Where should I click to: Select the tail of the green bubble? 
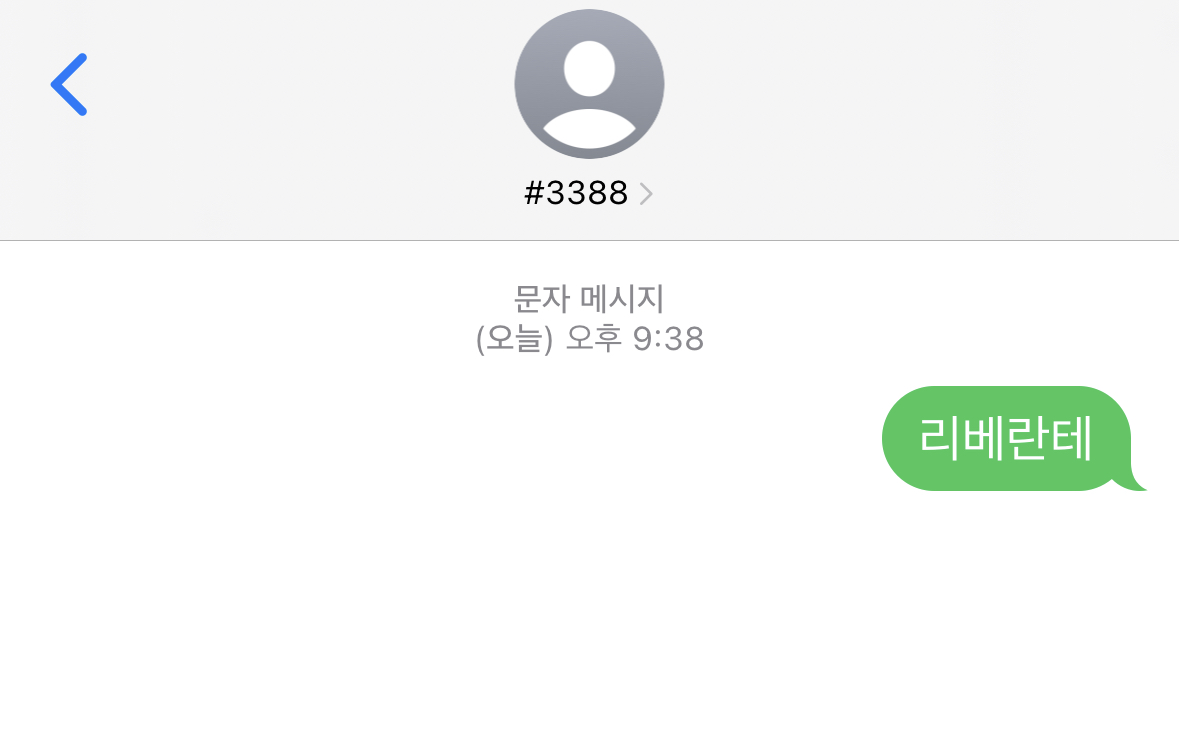coord(1129,481)
